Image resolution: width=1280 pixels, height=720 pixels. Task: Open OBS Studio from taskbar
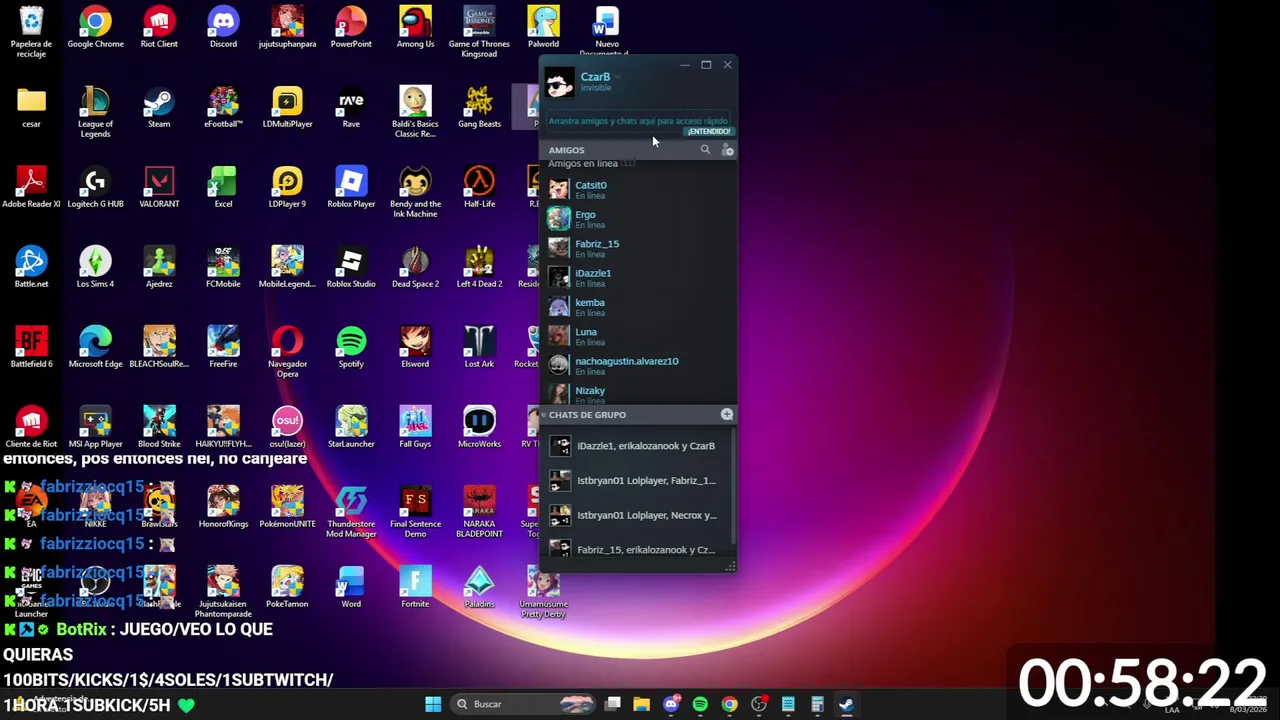point(759,704)
